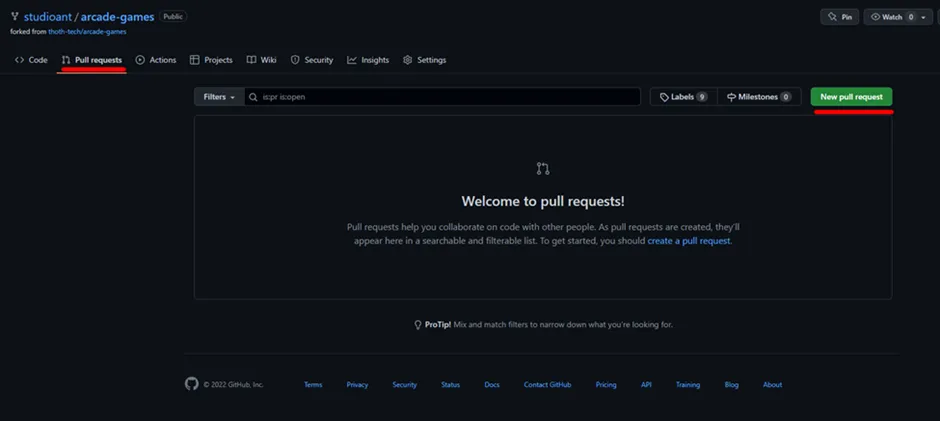The width and height of the screenshot is (940, 421).
Task: Switch to the Actions tab
Action: (155, 60)
